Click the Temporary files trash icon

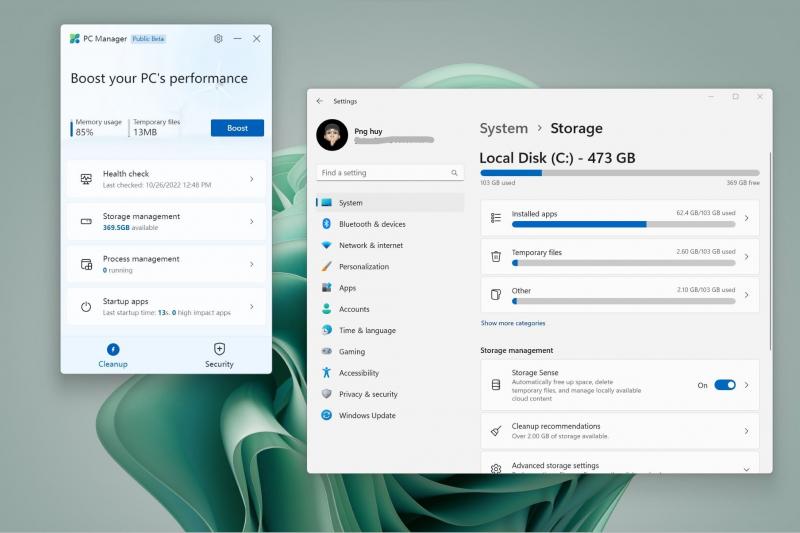(x=496, y=257)
